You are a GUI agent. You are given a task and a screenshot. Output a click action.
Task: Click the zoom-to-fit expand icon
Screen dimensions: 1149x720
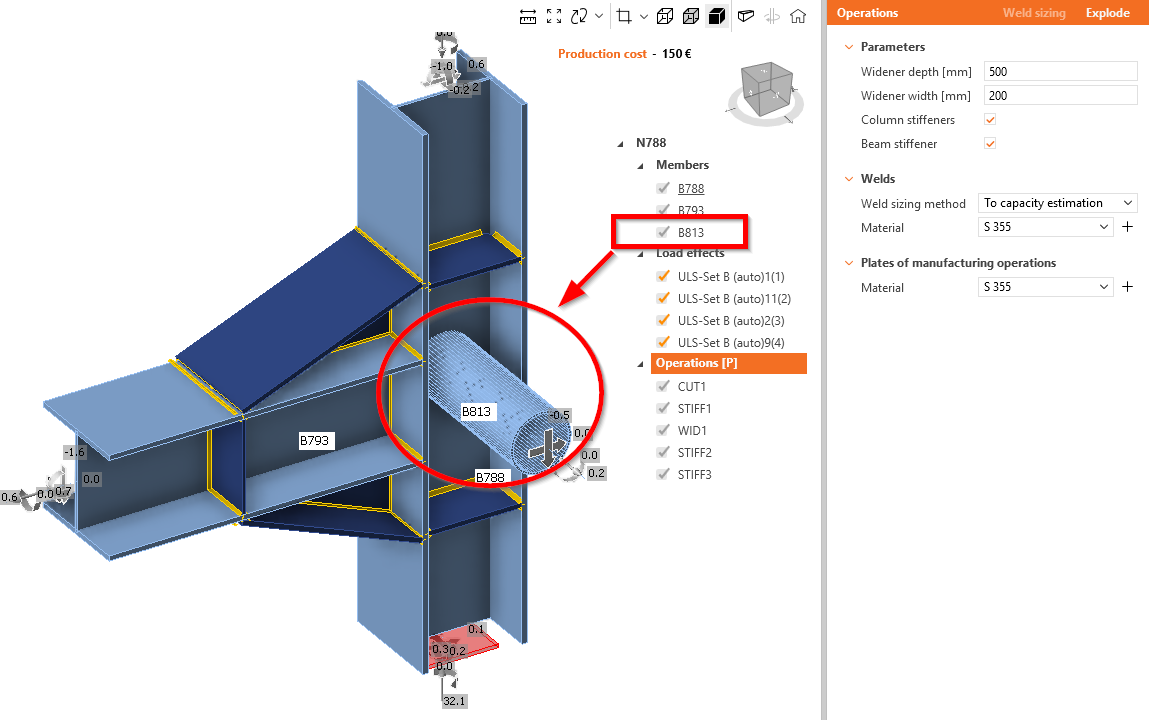pyautogui.click(x=554, y=16)
